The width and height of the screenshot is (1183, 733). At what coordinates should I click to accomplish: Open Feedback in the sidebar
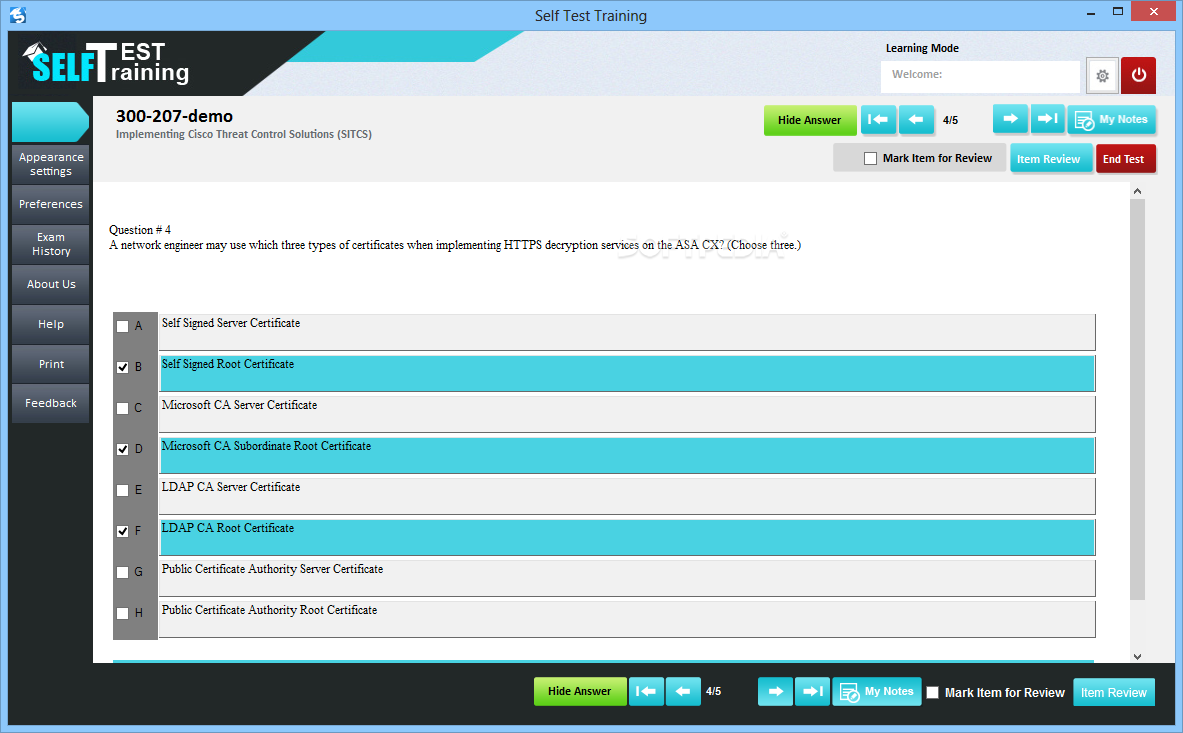(51, 403)
